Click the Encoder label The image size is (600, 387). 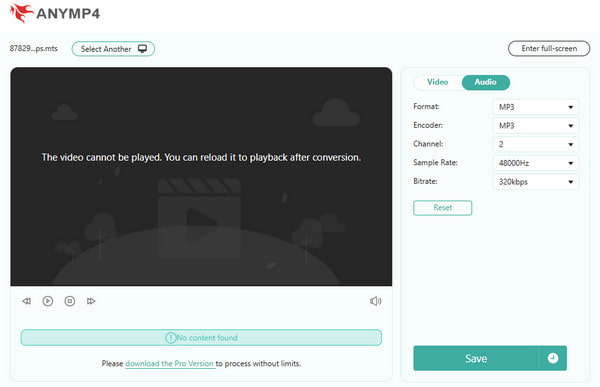tap(428, 125)
